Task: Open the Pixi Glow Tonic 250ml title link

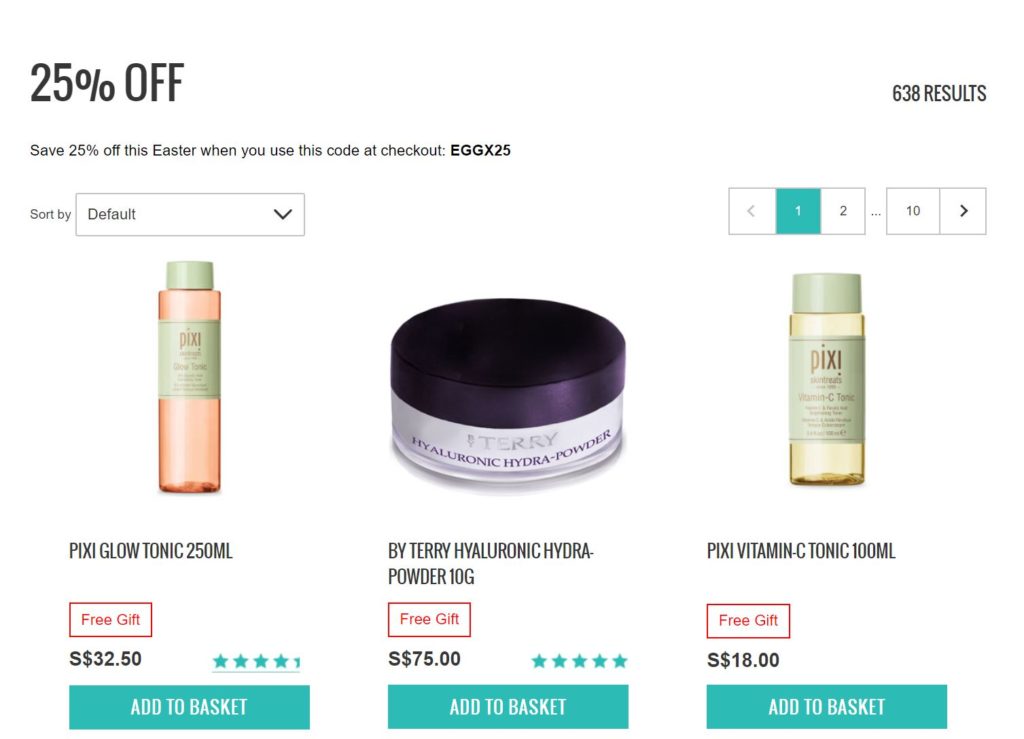Action: point(151,551)
